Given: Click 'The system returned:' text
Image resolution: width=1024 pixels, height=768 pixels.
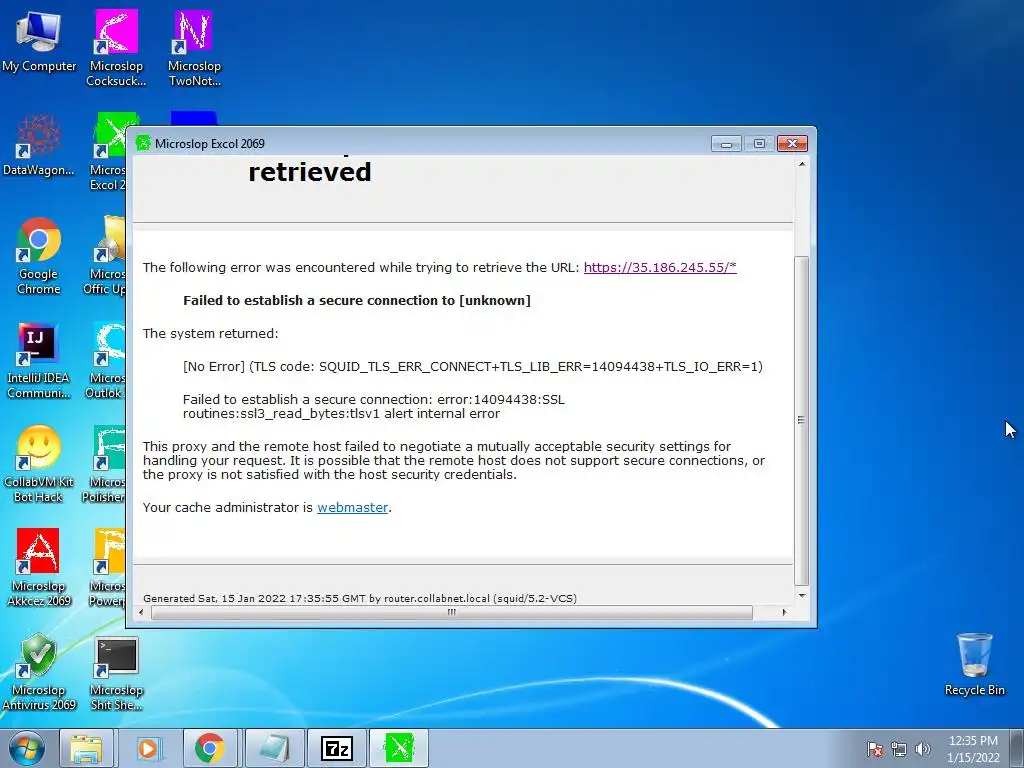Looking at the screenshot, I should click(x=210, y=334).
